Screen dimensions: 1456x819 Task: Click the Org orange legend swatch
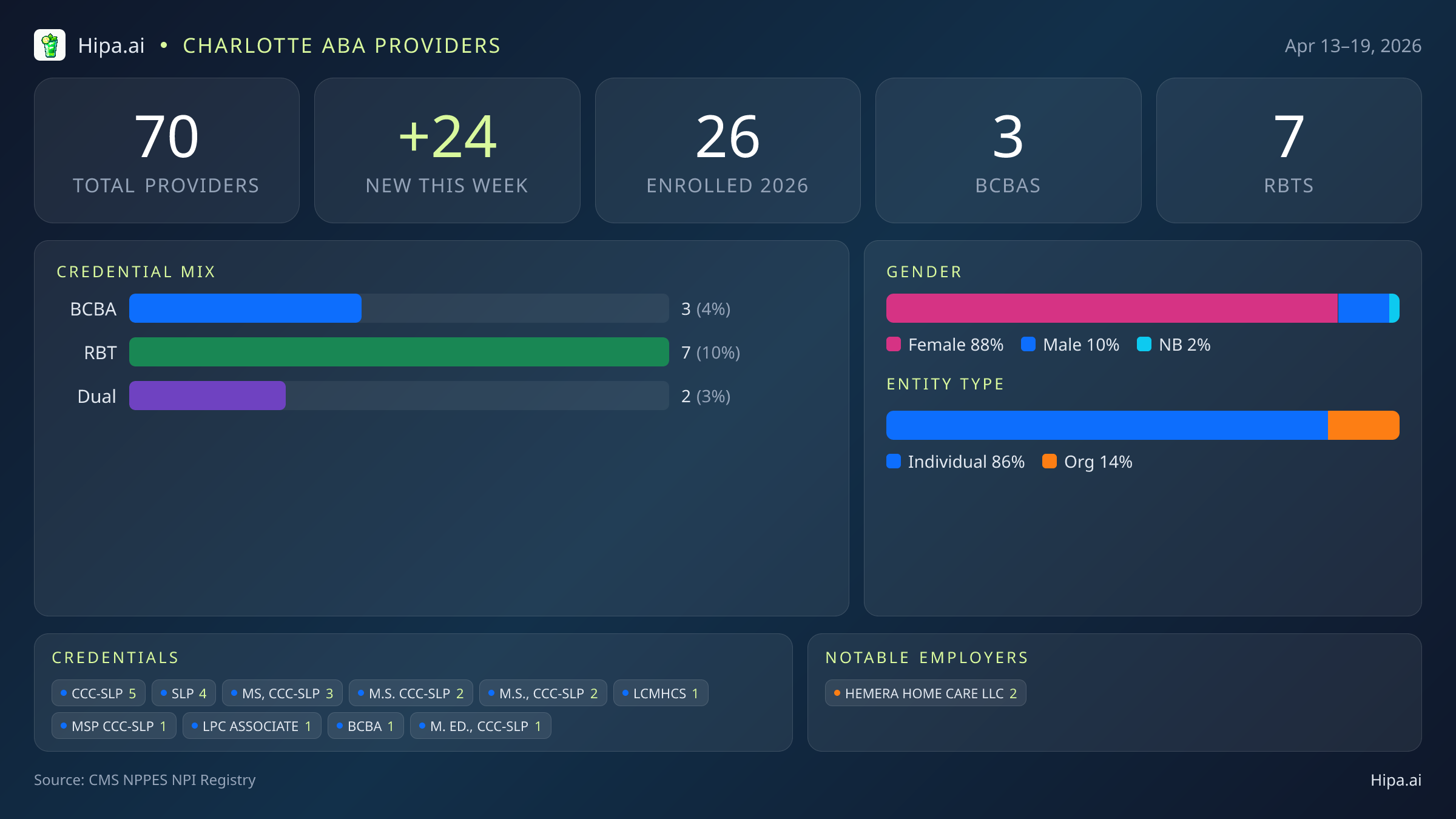click(x=1049, y=462)
